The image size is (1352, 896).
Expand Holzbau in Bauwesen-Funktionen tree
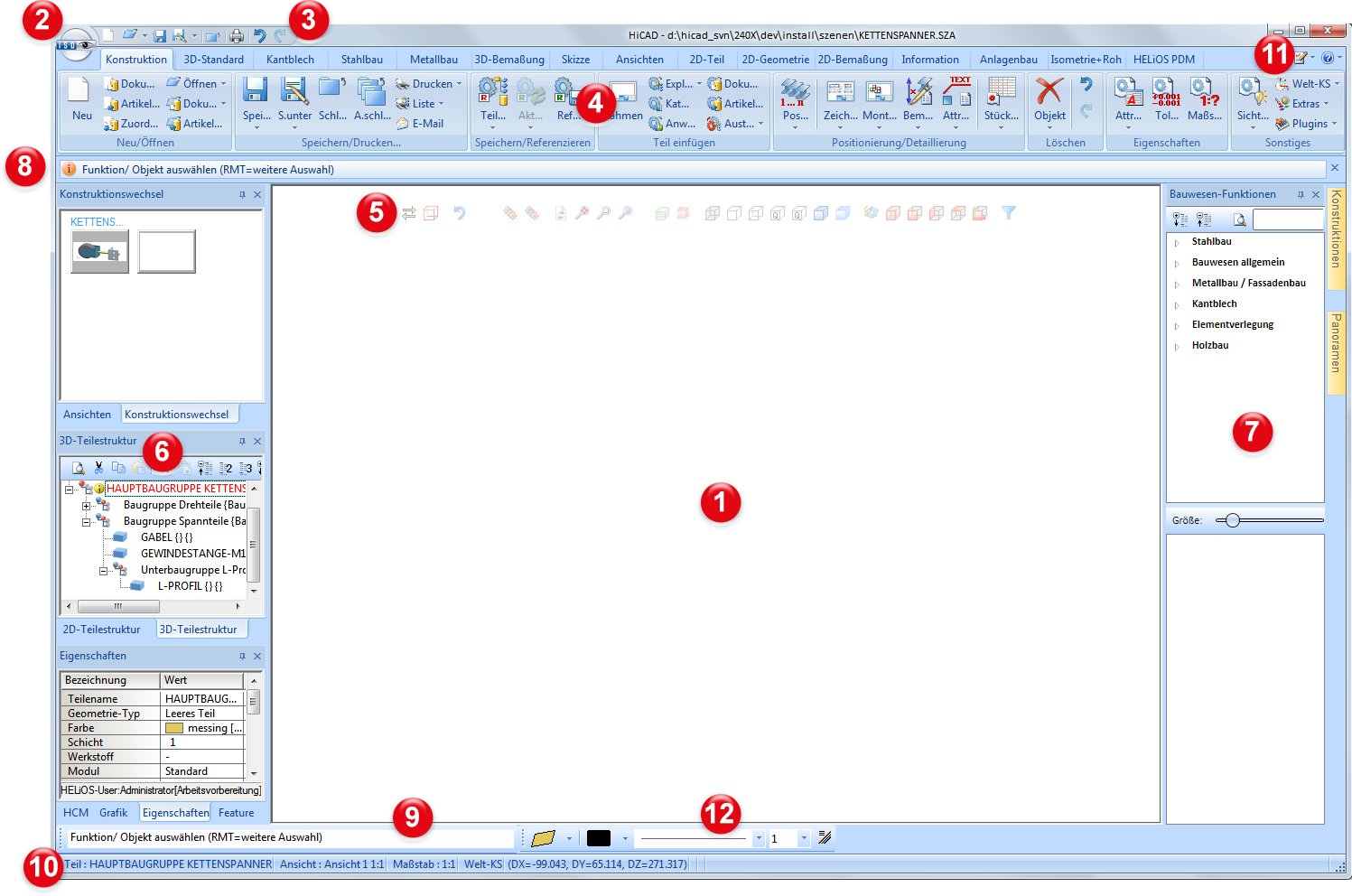pos(1177,346)
